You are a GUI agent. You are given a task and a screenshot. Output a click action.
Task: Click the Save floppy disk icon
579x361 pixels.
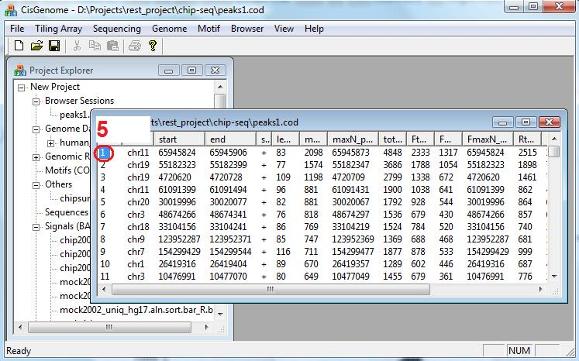[x=54, y=46]
